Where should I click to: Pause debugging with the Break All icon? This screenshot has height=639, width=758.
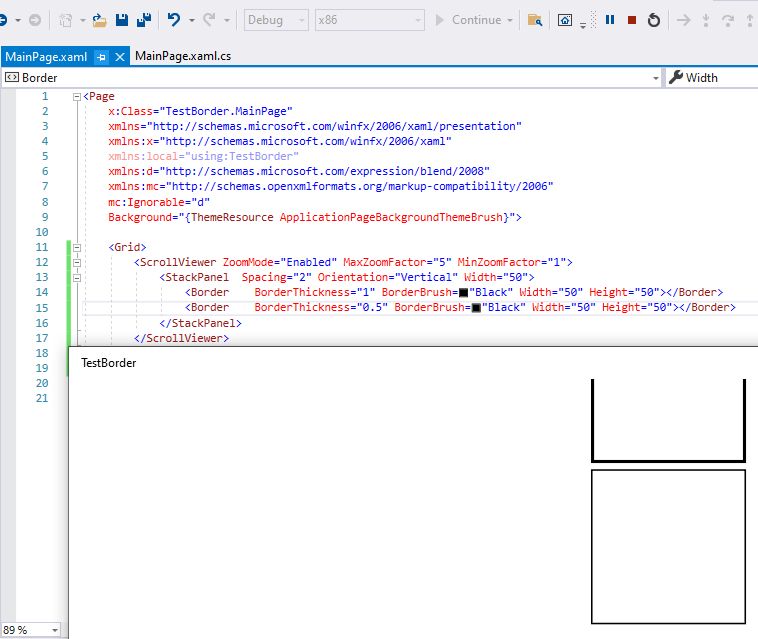click(610, 20)
